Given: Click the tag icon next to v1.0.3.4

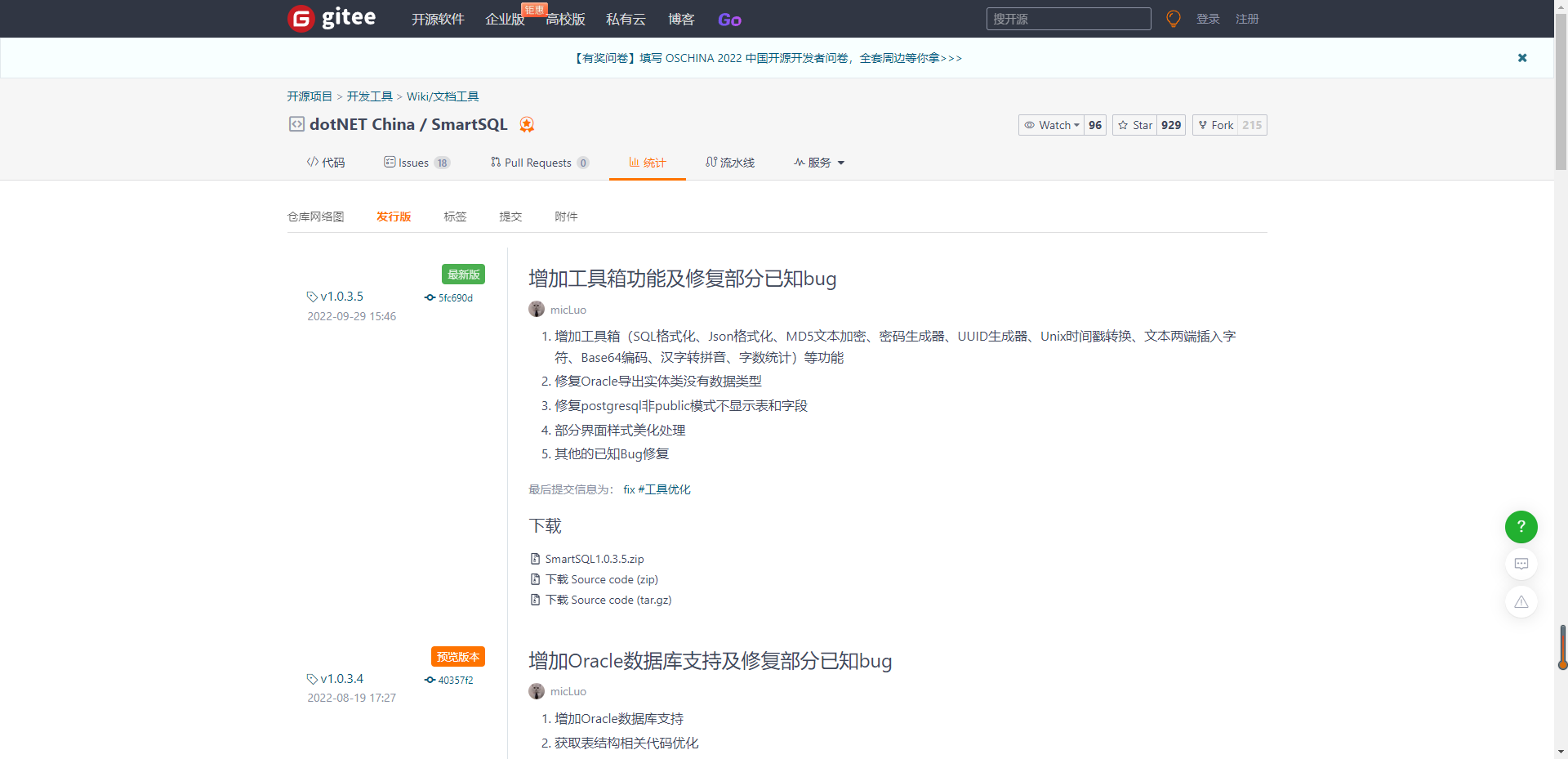Looking at the screenshot, I should click(312, 679).
